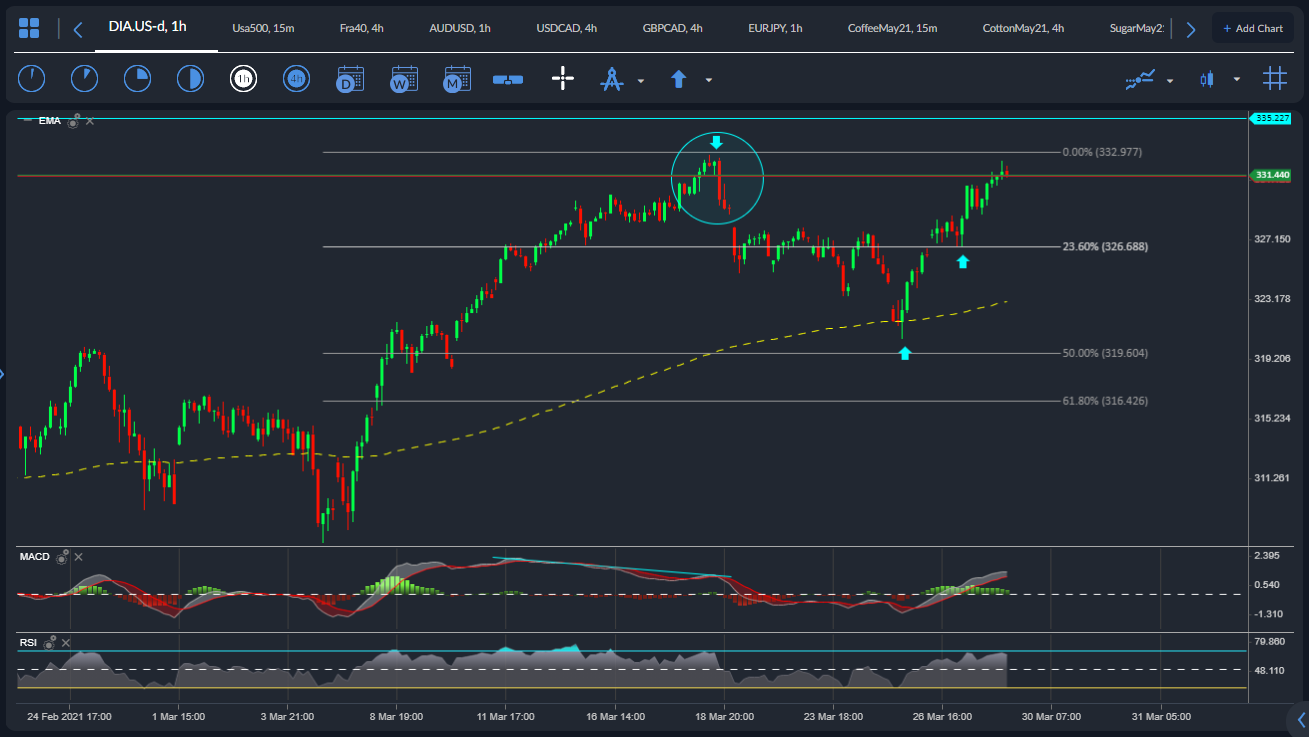
Task: Open RSI indicator settings gear
Action: (x=50, y=642)
